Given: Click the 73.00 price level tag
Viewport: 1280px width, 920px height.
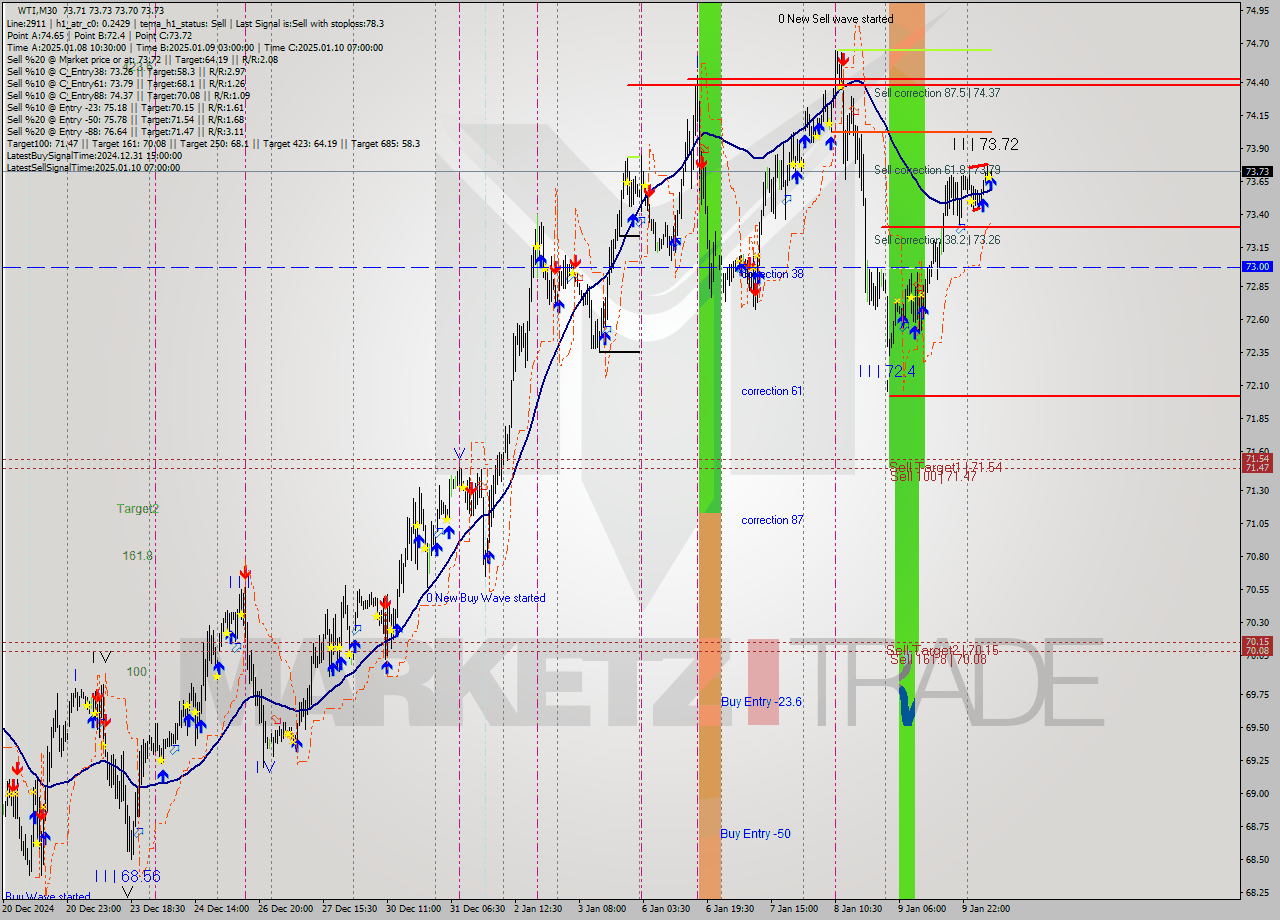Looking at the screenshot, I should point(1256,266).
